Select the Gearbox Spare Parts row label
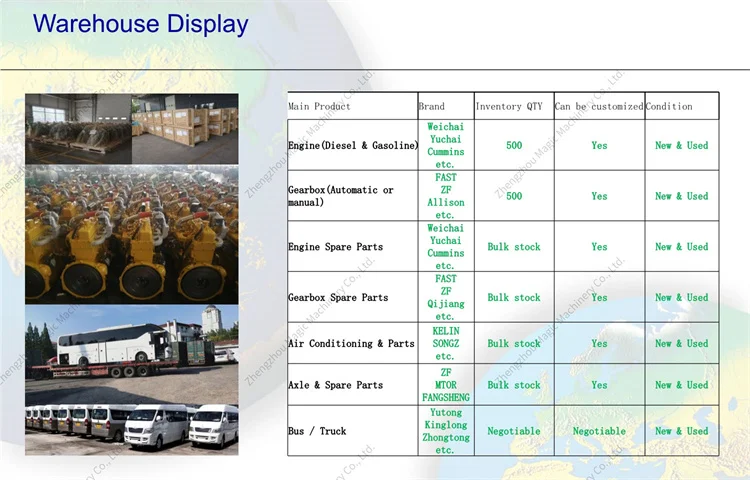Image resolution: width=750 pixels, height=480 pixels. (338, 298)
